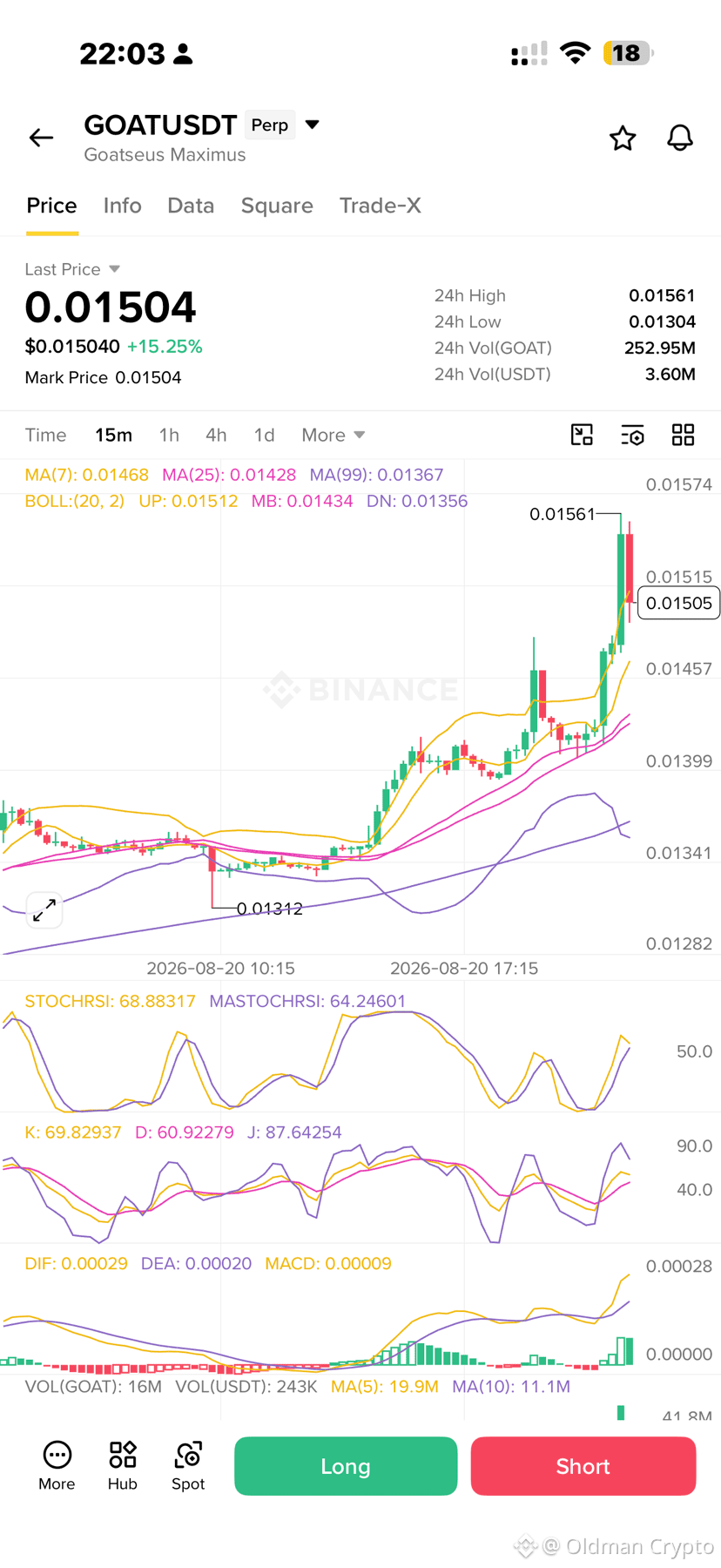Switch to the Data tab
This screenshot has height=1568, width=721.
coord(191,206)
